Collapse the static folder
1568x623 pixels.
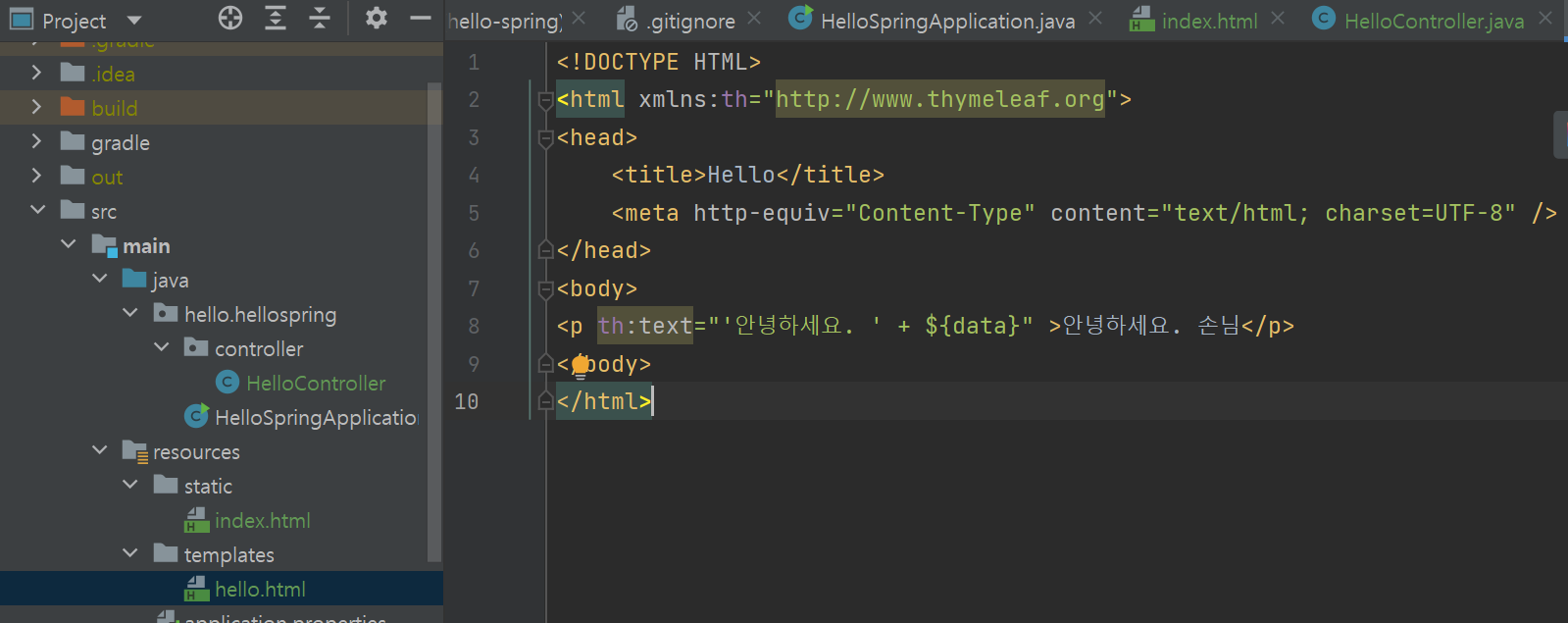[x=130, y=485]
